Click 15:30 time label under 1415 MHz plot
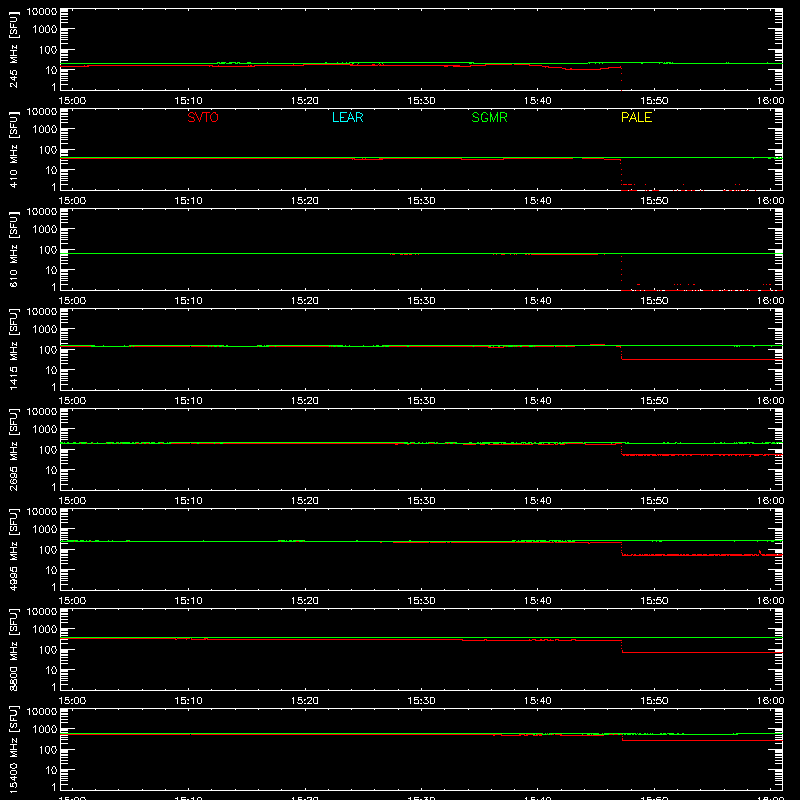This screenshot has height=800, width=800. coord(421,401)
